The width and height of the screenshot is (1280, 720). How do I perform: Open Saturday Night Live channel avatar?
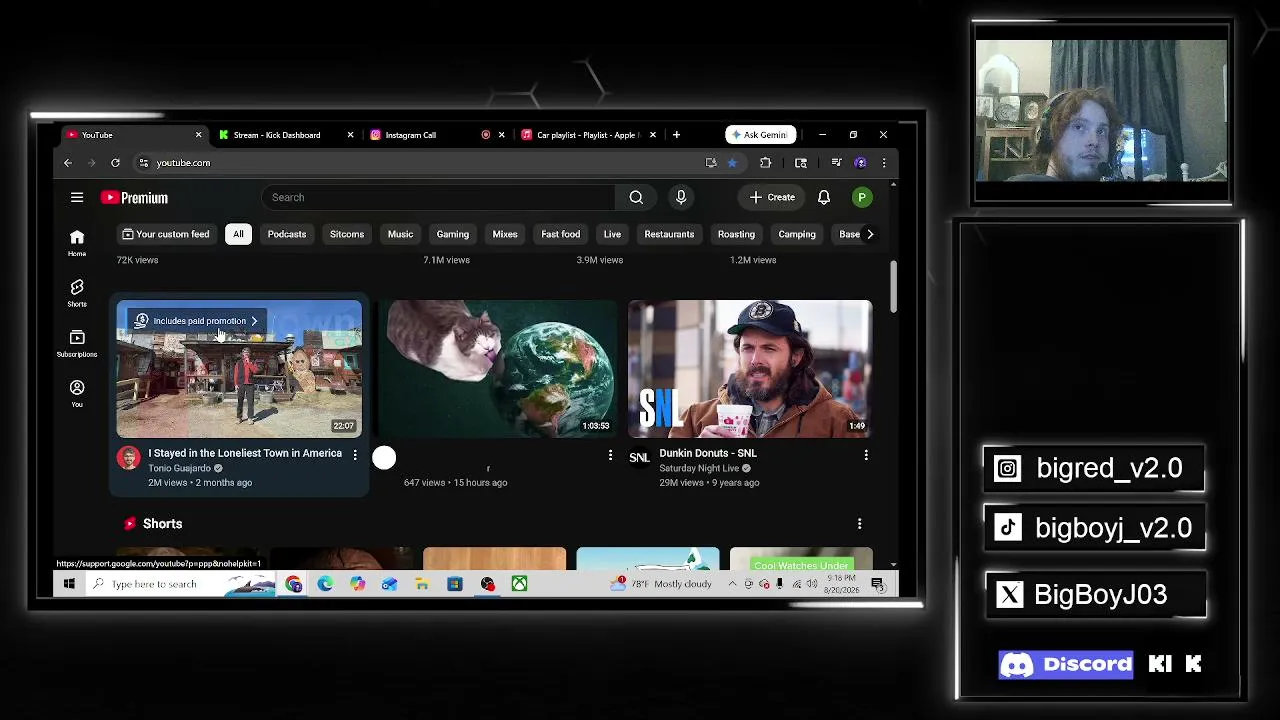[639, 458]
